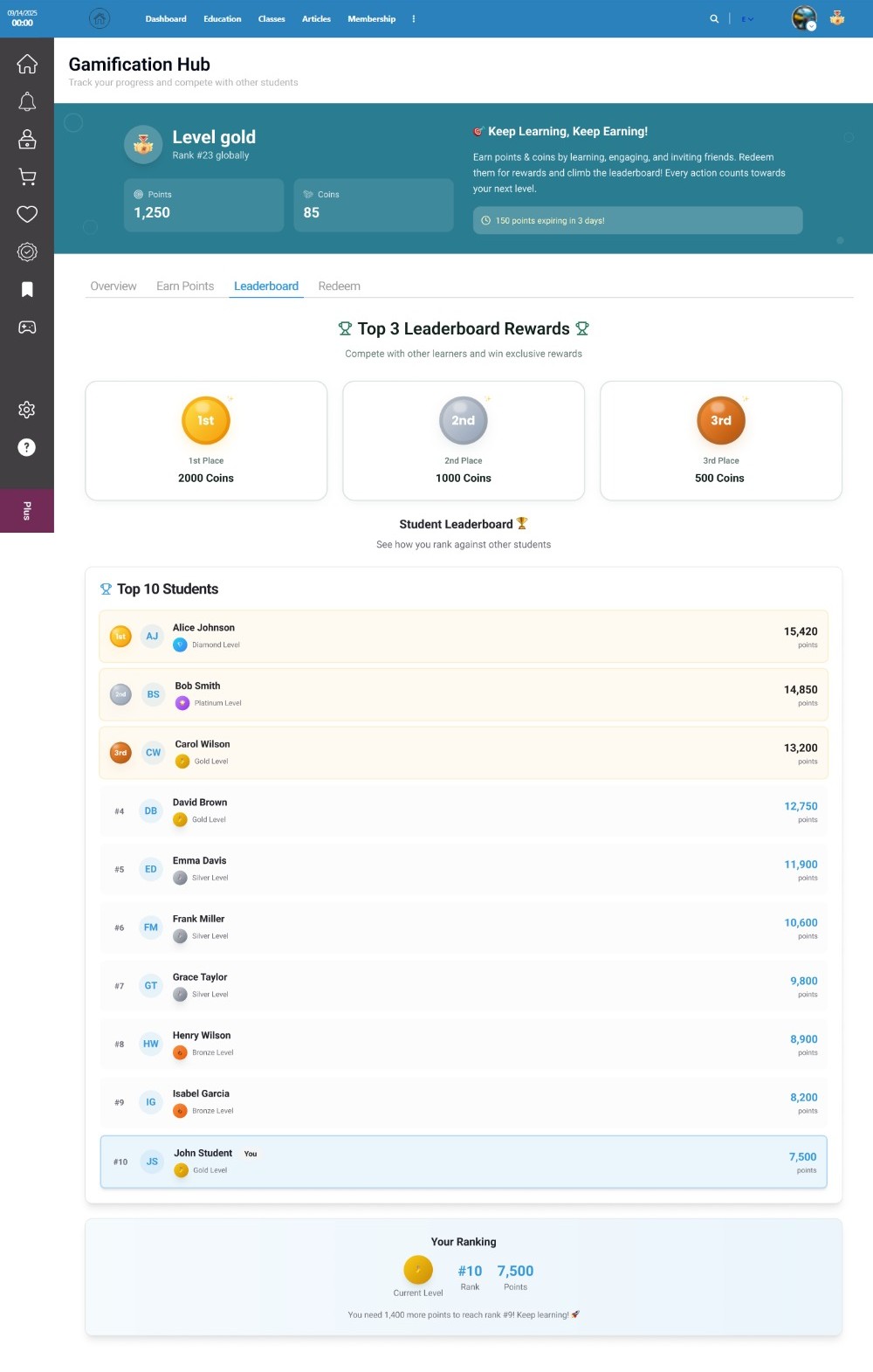Screen dimensions: 873x1372
Task: Switch to the Redeem tab
Action: [x=339, y=286]
